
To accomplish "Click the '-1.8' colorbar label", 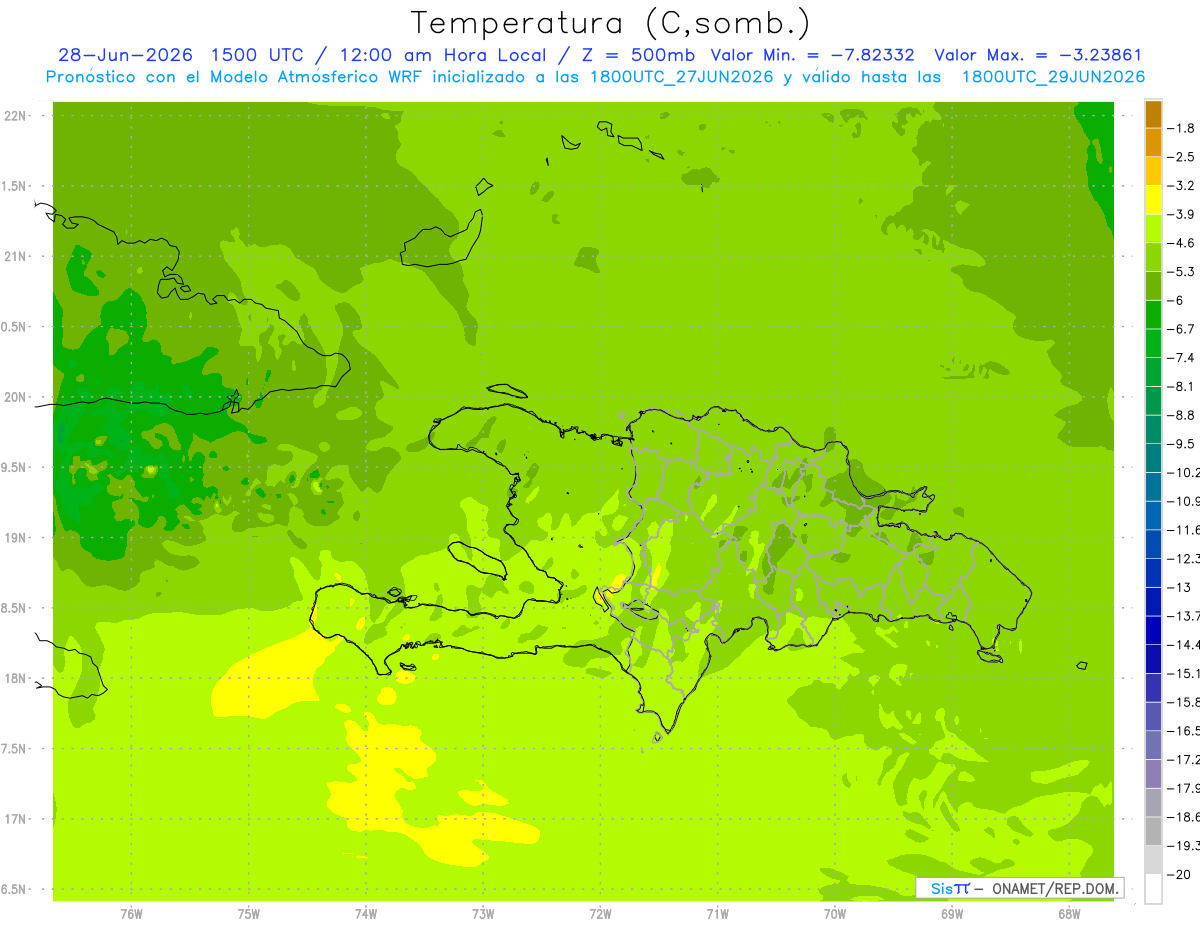I will click(x=1182, y=128).
